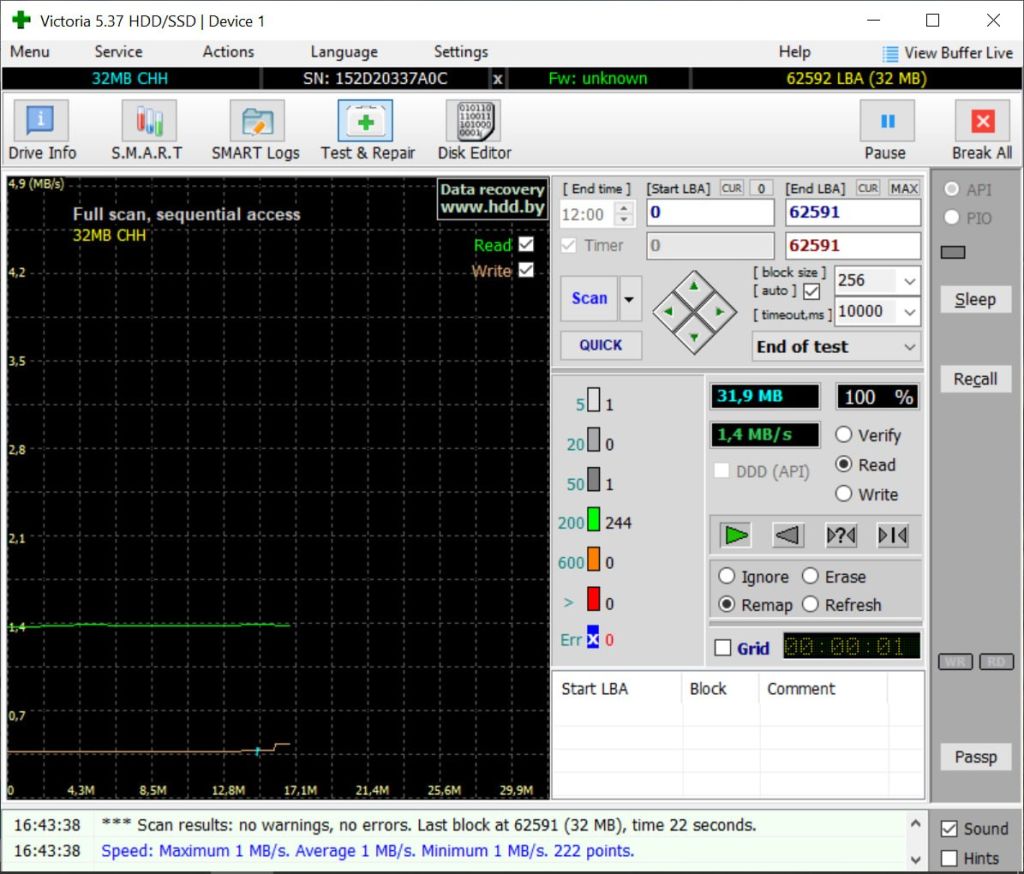Click the Recall button
This screenshot has height=874, width=1024.
(x=976, y=380)
